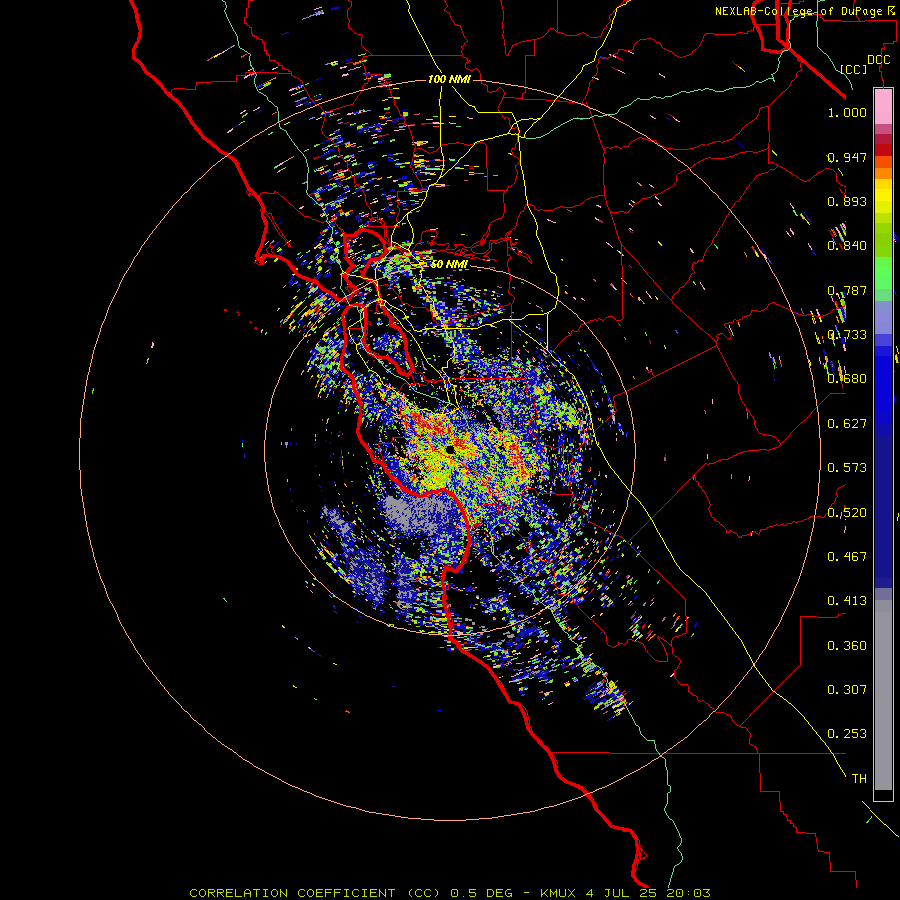Click the black radar site dot at center
This screenshot has height=900, width=900.
[x=449, y=449]
